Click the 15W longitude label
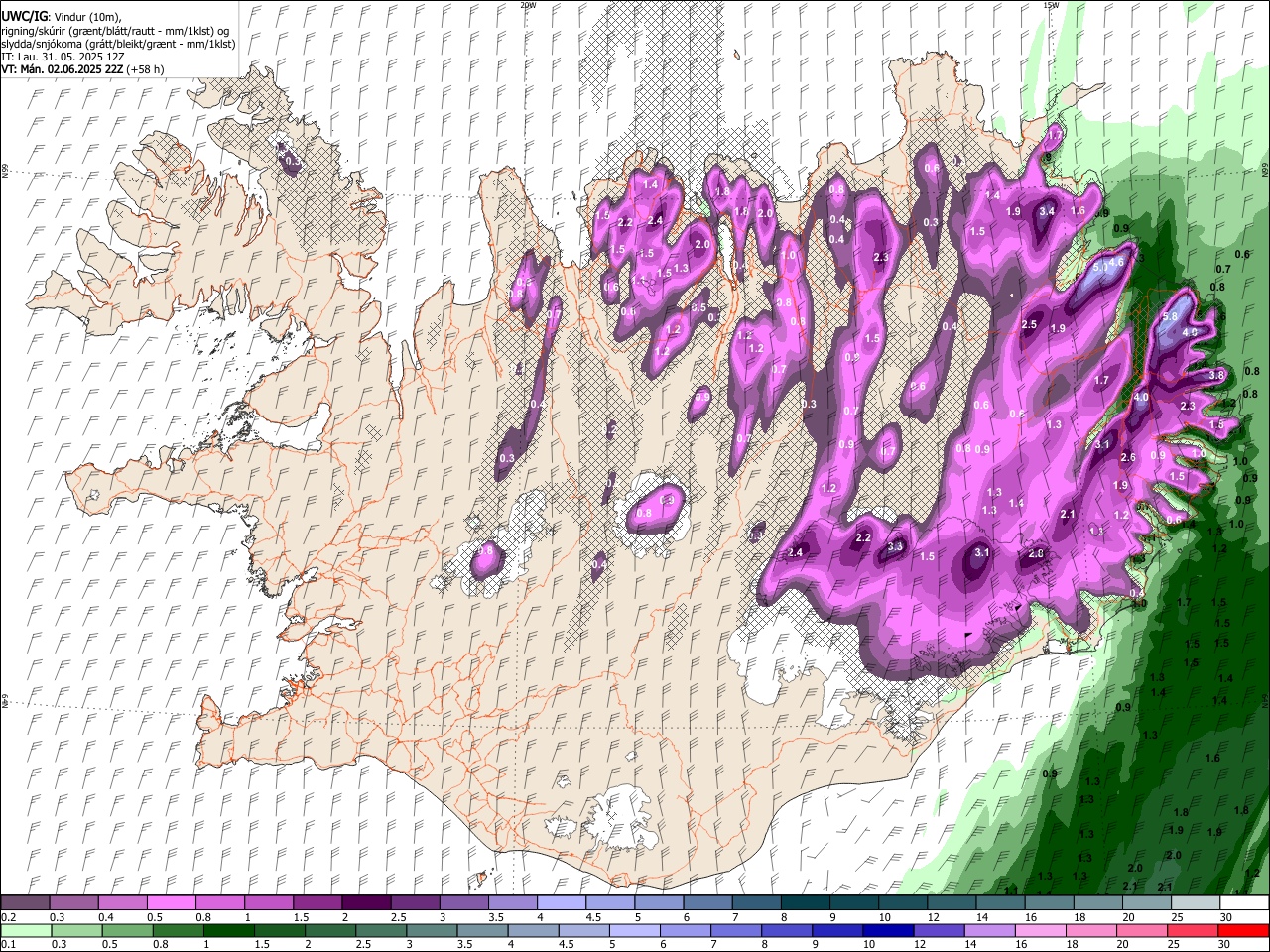Viewport: 1270px width, 952px height. [x=1051, y=5]
